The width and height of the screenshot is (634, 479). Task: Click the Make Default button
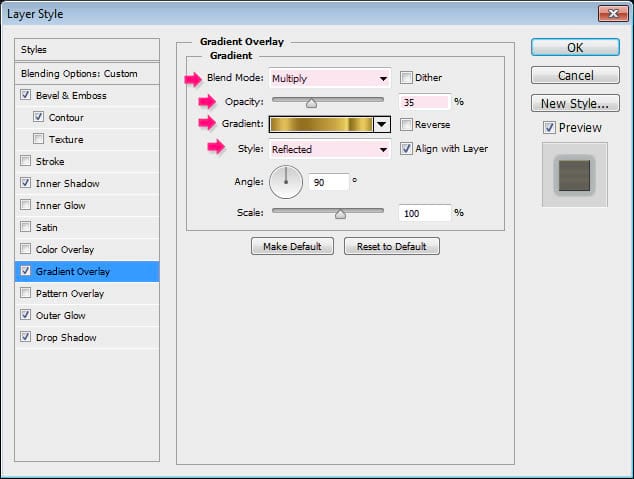tap(292, 246)
